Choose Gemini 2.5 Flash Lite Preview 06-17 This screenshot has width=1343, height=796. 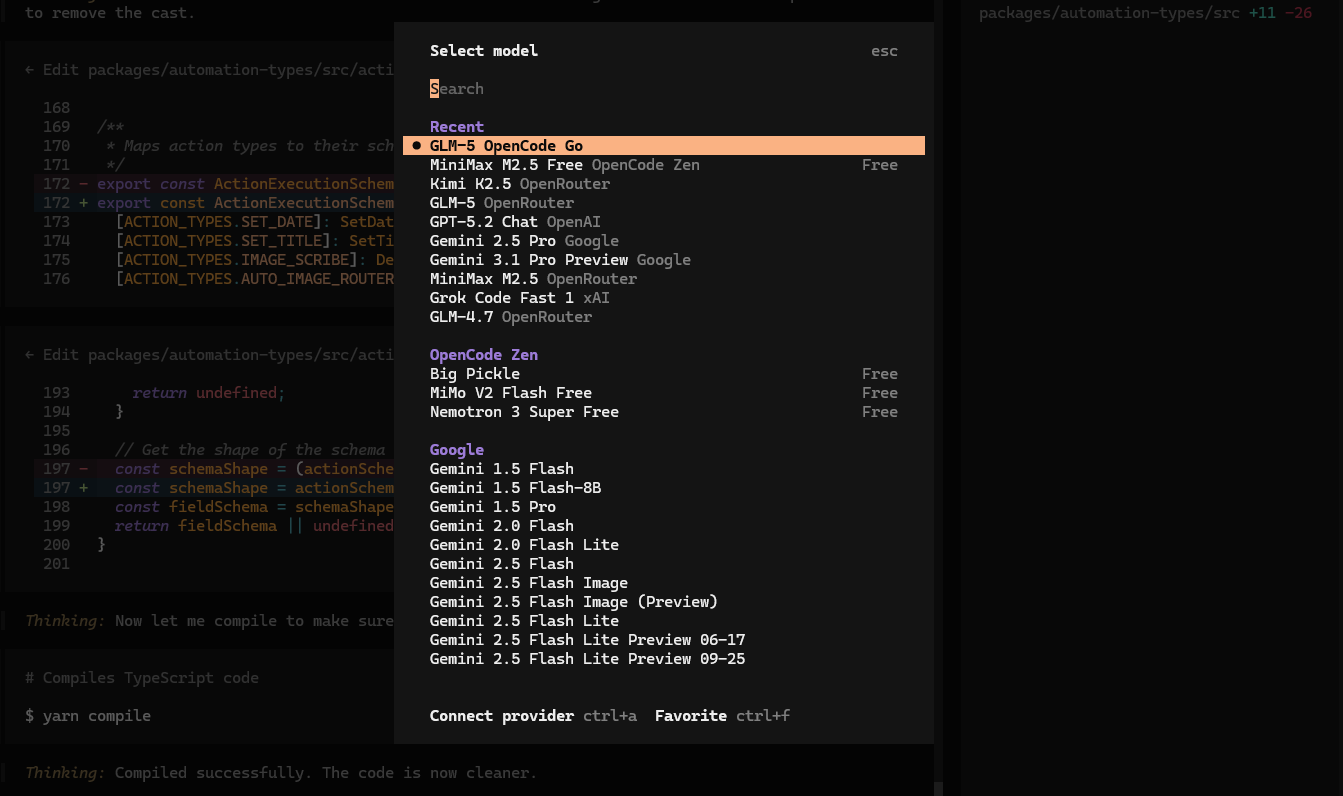(x=664, y=640)
